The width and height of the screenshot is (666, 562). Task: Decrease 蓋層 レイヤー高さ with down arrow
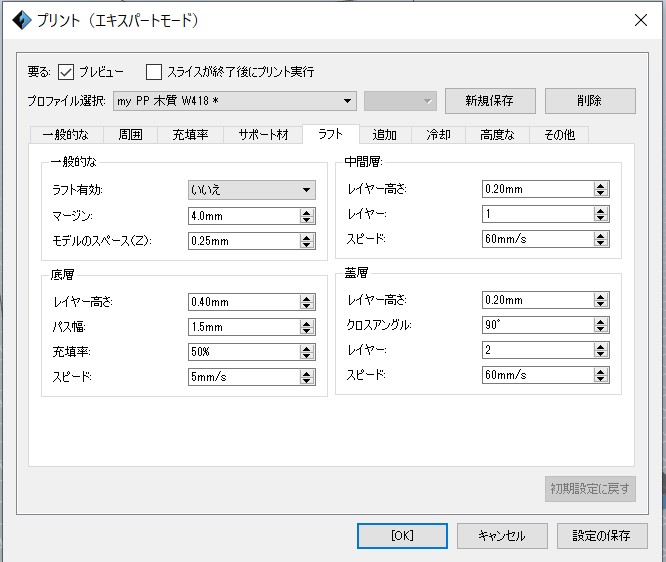click(600, 304)
